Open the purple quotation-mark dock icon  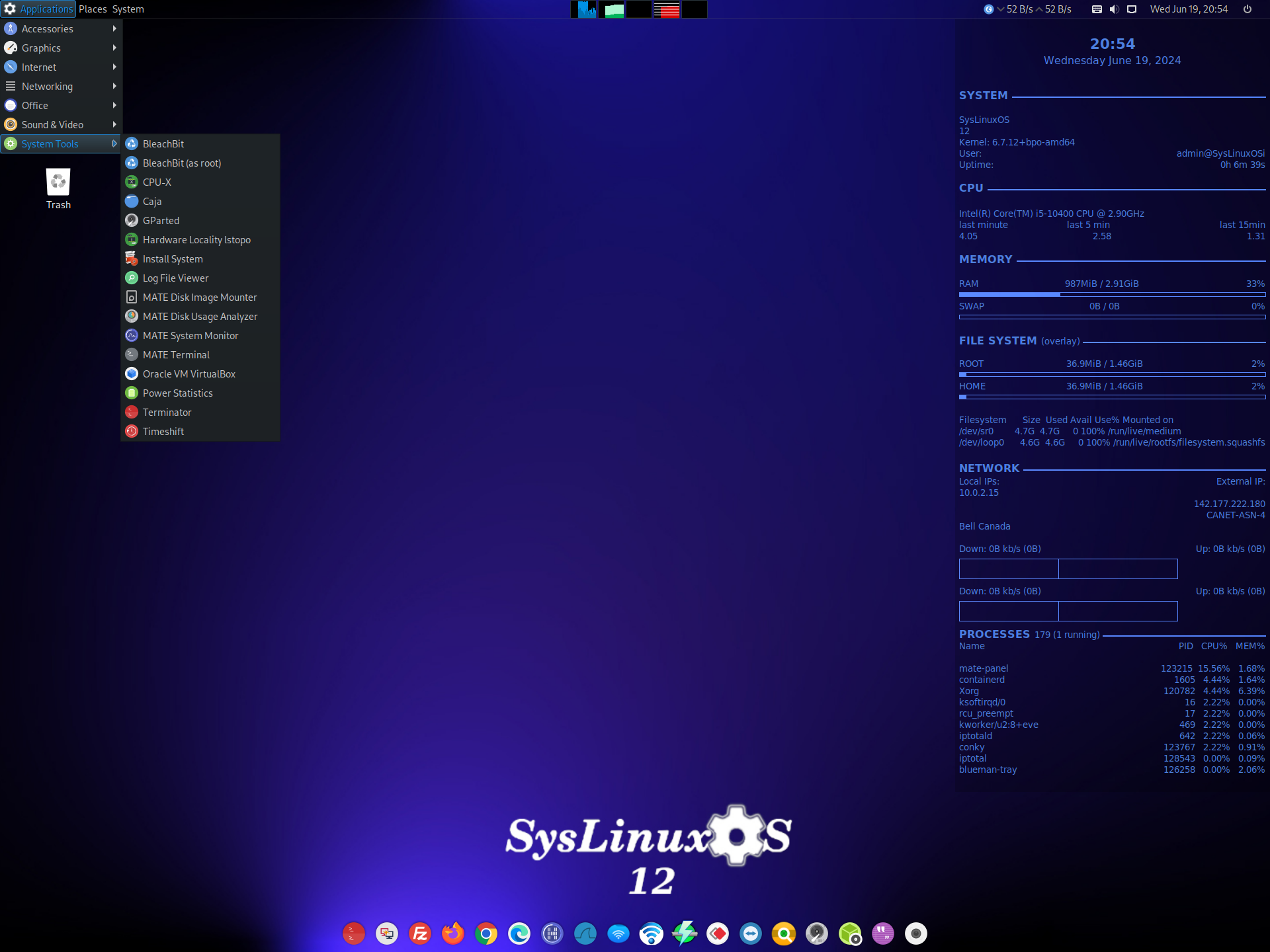(x=882, y=933)
